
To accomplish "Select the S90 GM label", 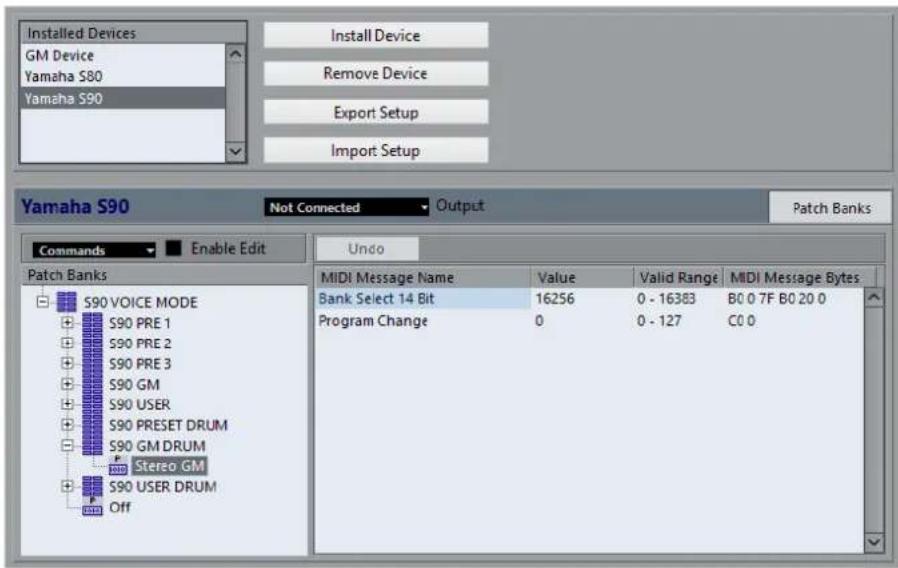I will [x=134, y=384].
